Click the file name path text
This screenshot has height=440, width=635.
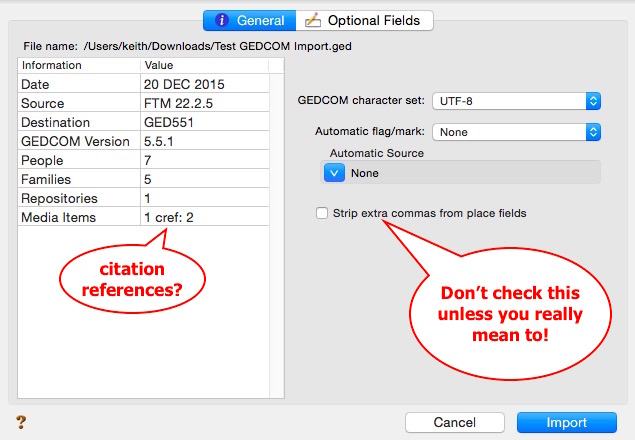[217, 46]
